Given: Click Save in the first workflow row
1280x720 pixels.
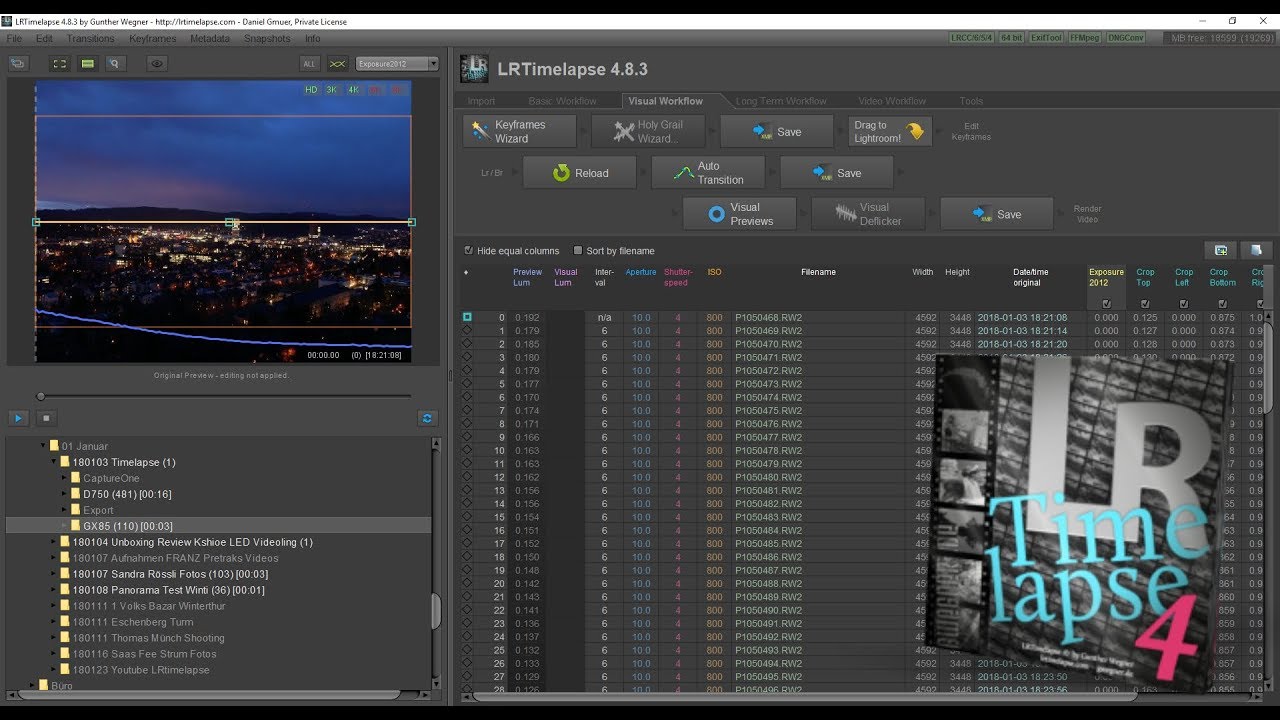Looking at the screenshot, I should pos(777,132).
